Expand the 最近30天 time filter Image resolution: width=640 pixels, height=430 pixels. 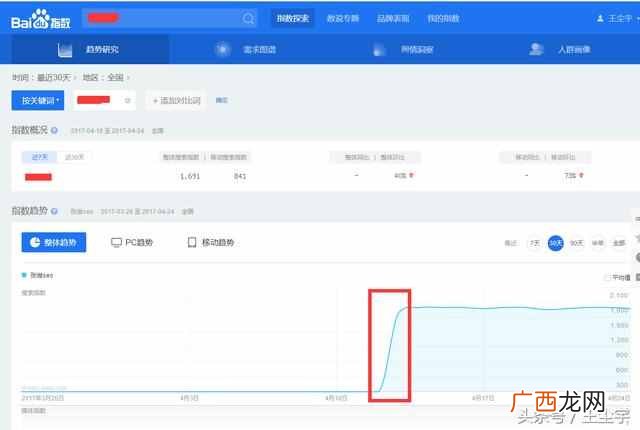pos(54,77)
